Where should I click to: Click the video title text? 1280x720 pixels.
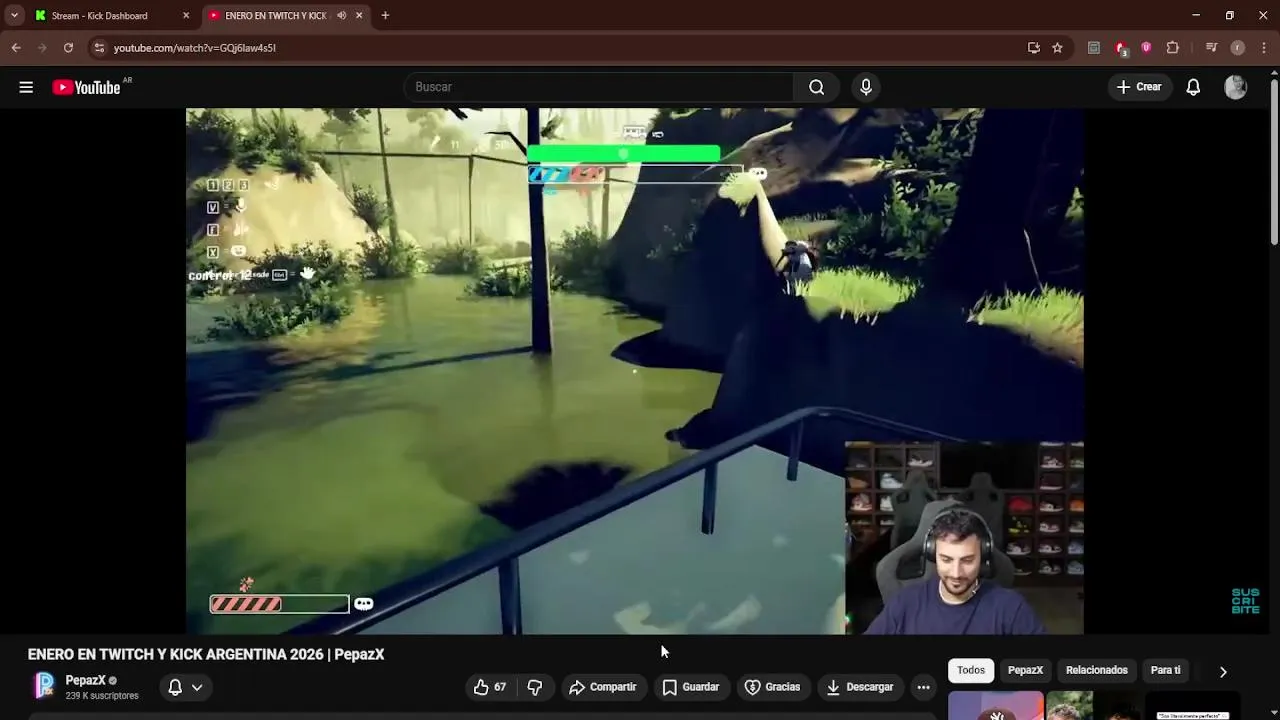206,654
